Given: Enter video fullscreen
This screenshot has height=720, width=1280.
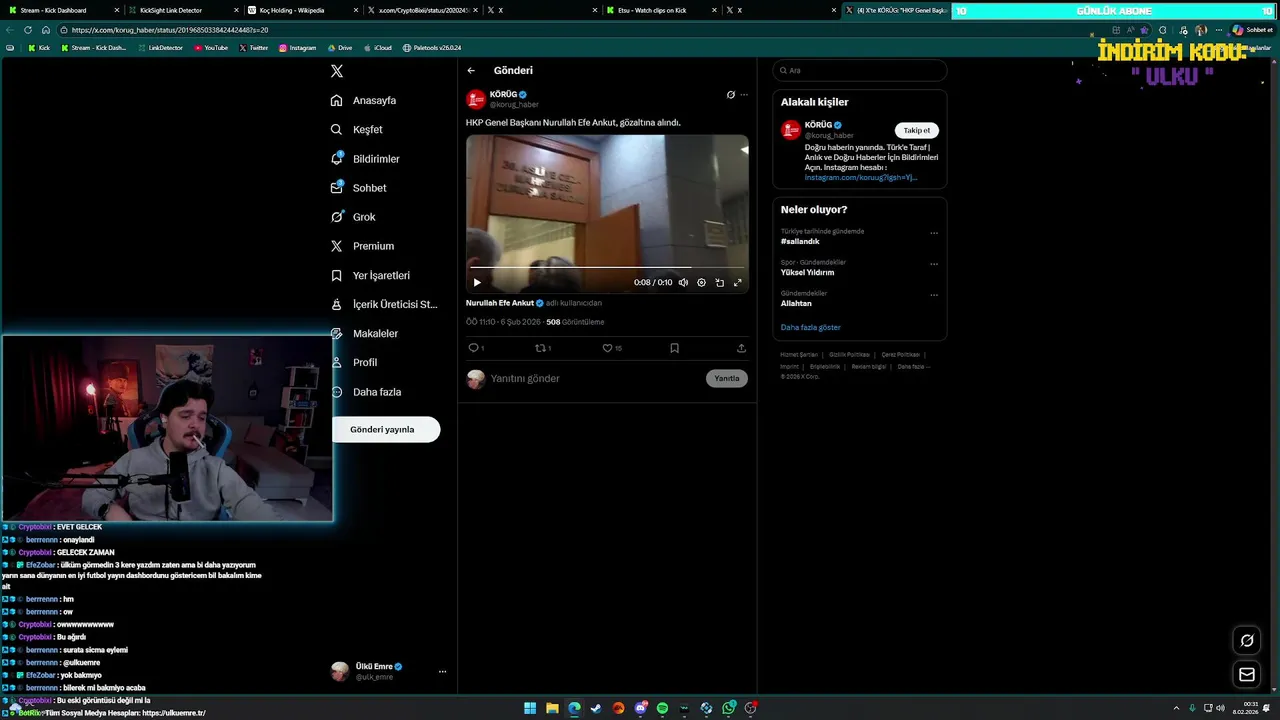Looking at the screenshot, I should click(738, 282).
